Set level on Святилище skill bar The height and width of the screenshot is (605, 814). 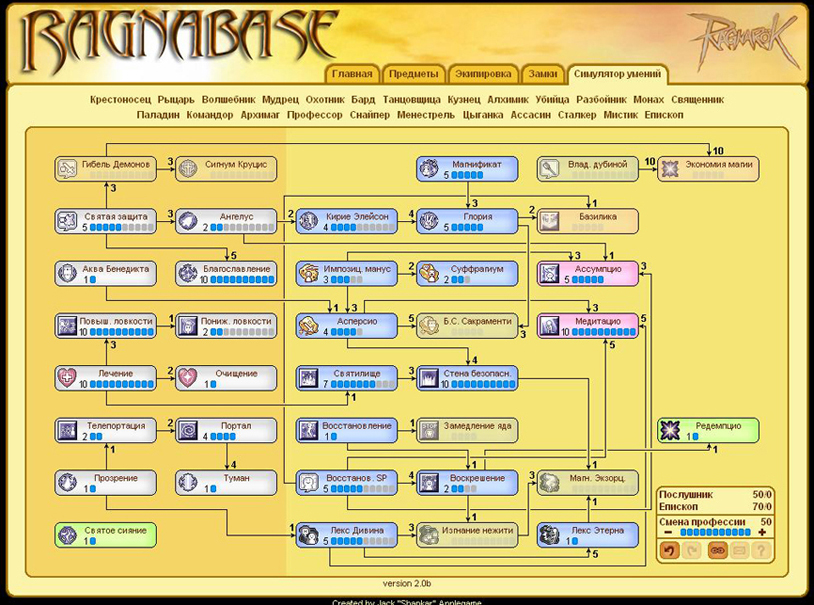point(362,384)
